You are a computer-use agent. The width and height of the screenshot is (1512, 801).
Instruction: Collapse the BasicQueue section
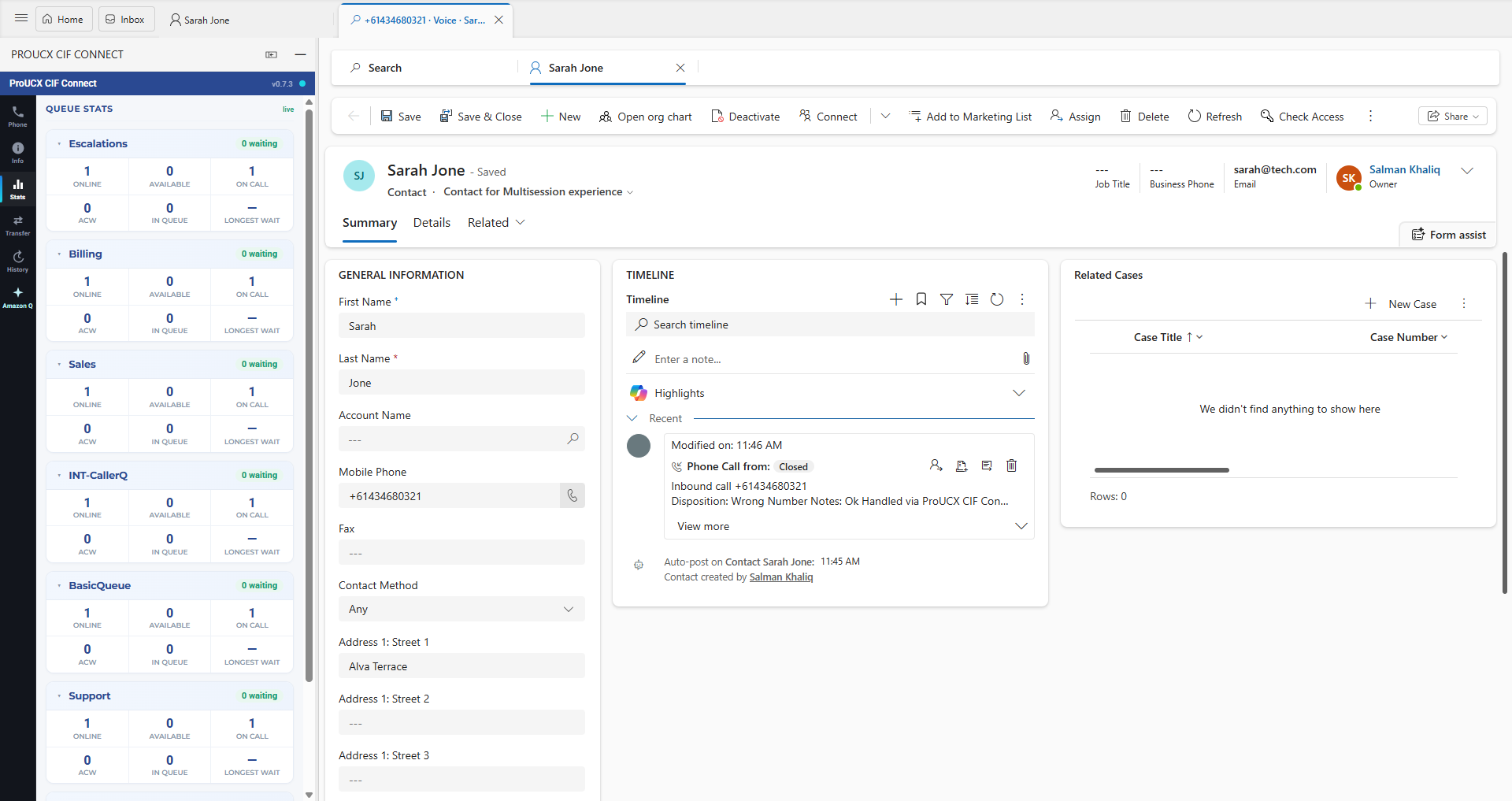[59, 586]
